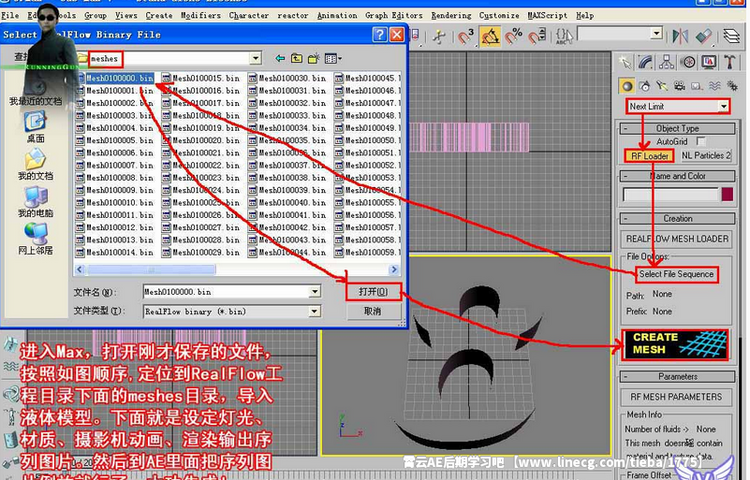
Task: Go back using the green arrow icon
Action: pyautogui.click(x=280, y=58)
